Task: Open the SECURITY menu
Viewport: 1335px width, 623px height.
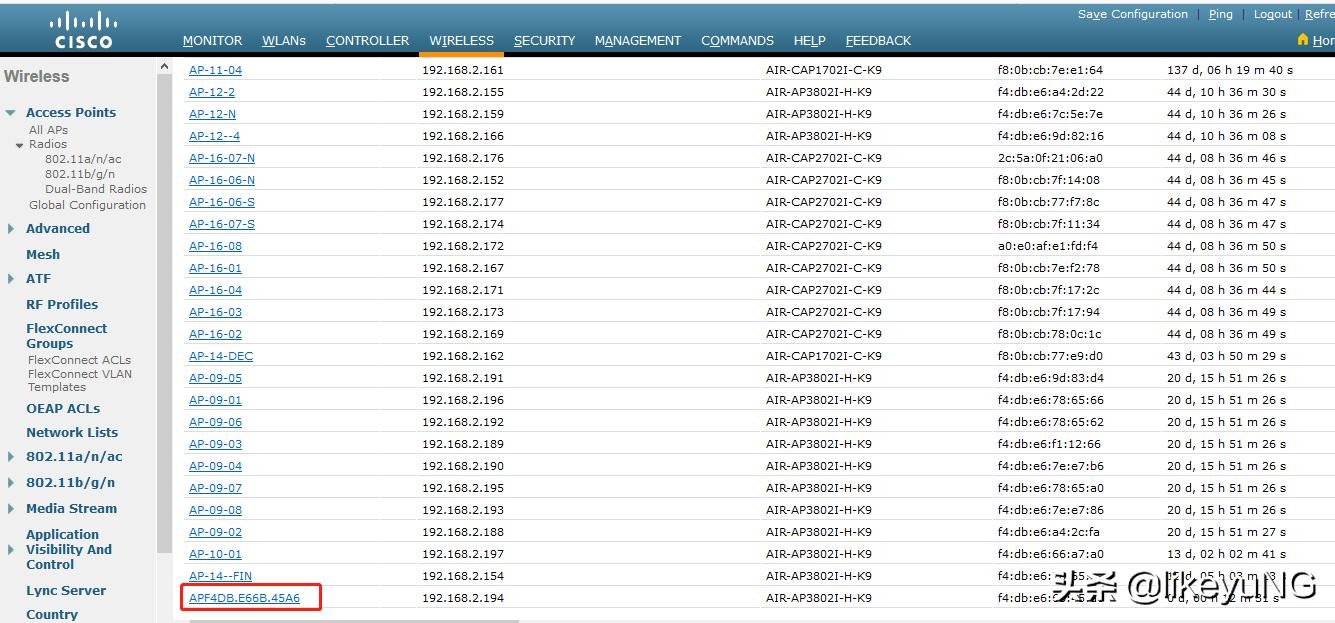Action: pyautogui.click(x=544, y=41)
